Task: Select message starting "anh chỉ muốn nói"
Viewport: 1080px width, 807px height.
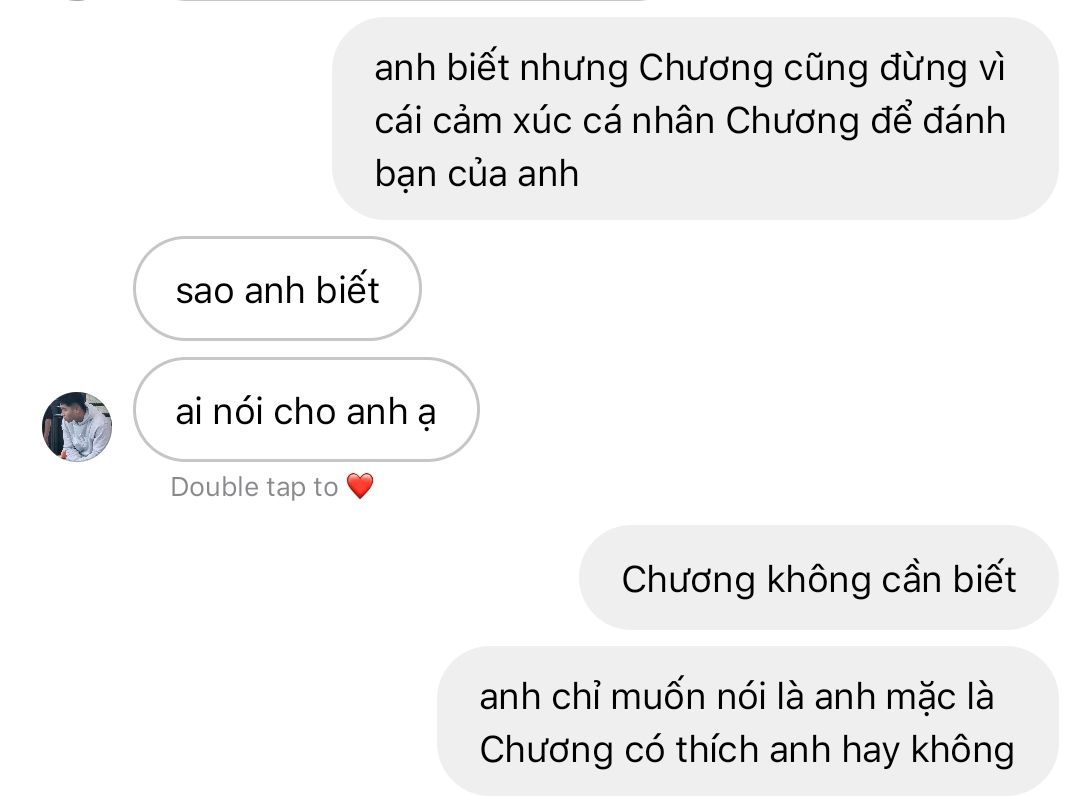Action: pyautogui.click(x=748, y=721)
